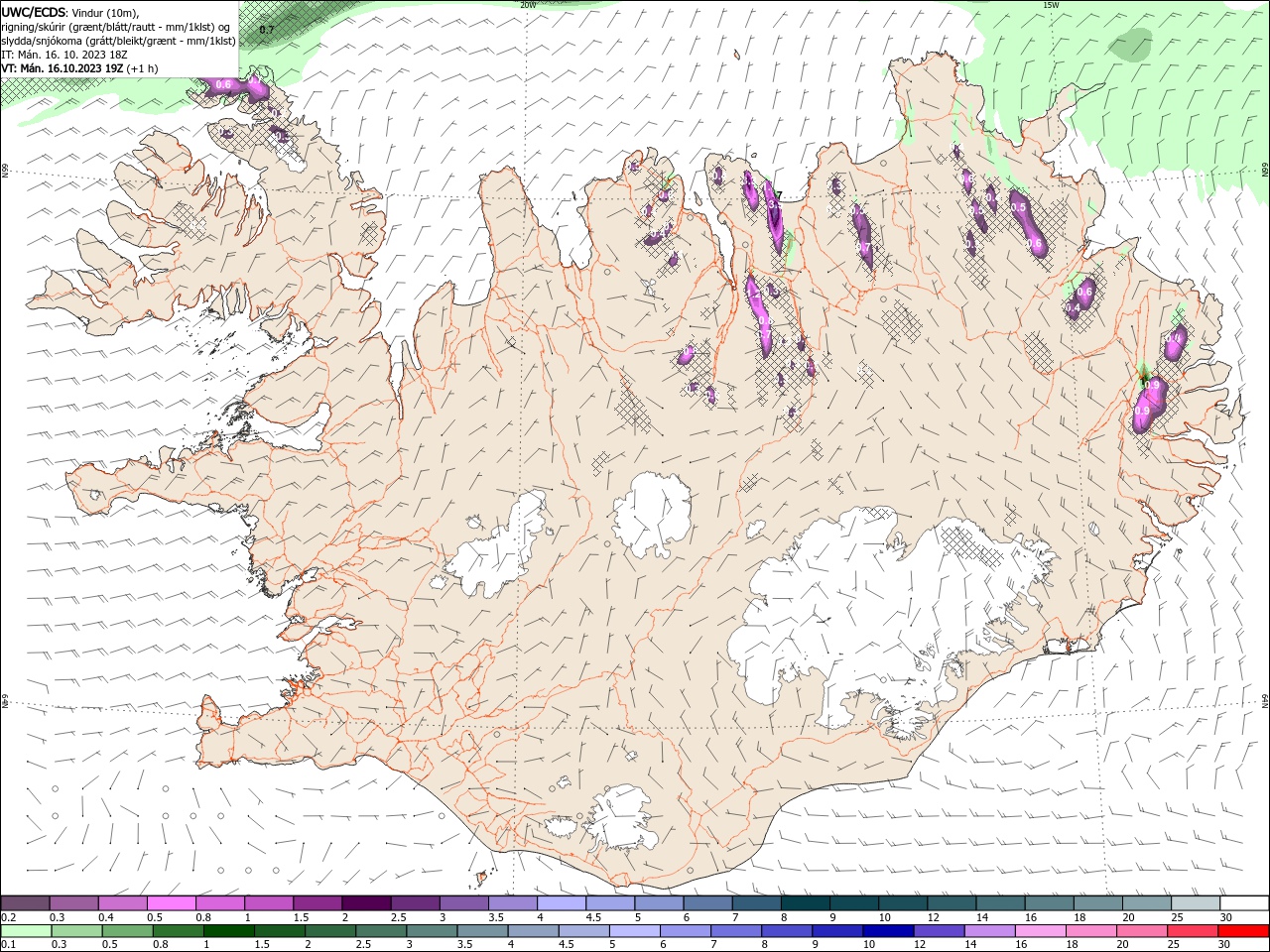Click the "20W" longitude label at the top edge
Viewport: 1270px width, 952px height.
(528, 5)
